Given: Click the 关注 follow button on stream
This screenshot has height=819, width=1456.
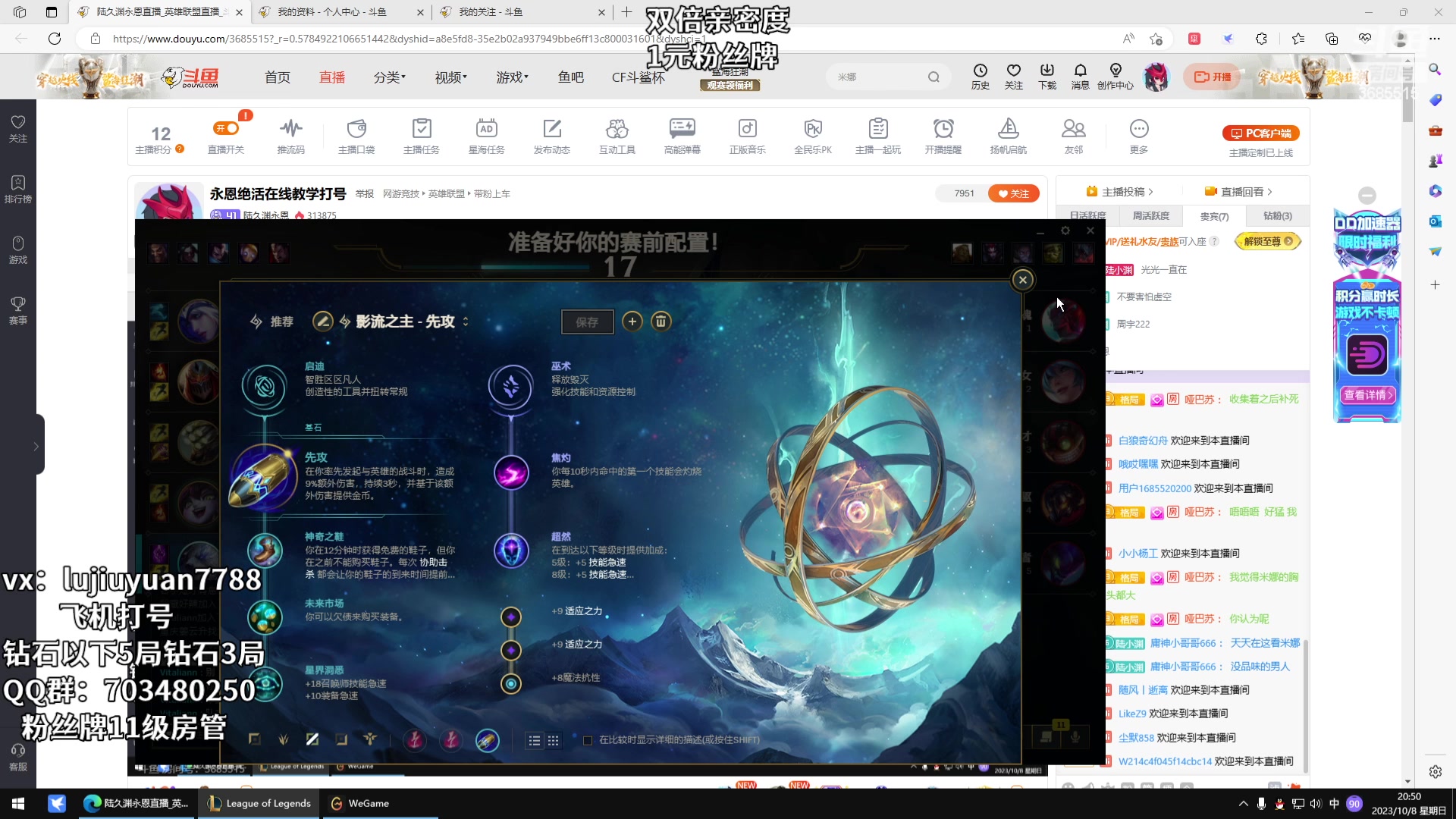Looking at the screenshot, I should 1013,193.
